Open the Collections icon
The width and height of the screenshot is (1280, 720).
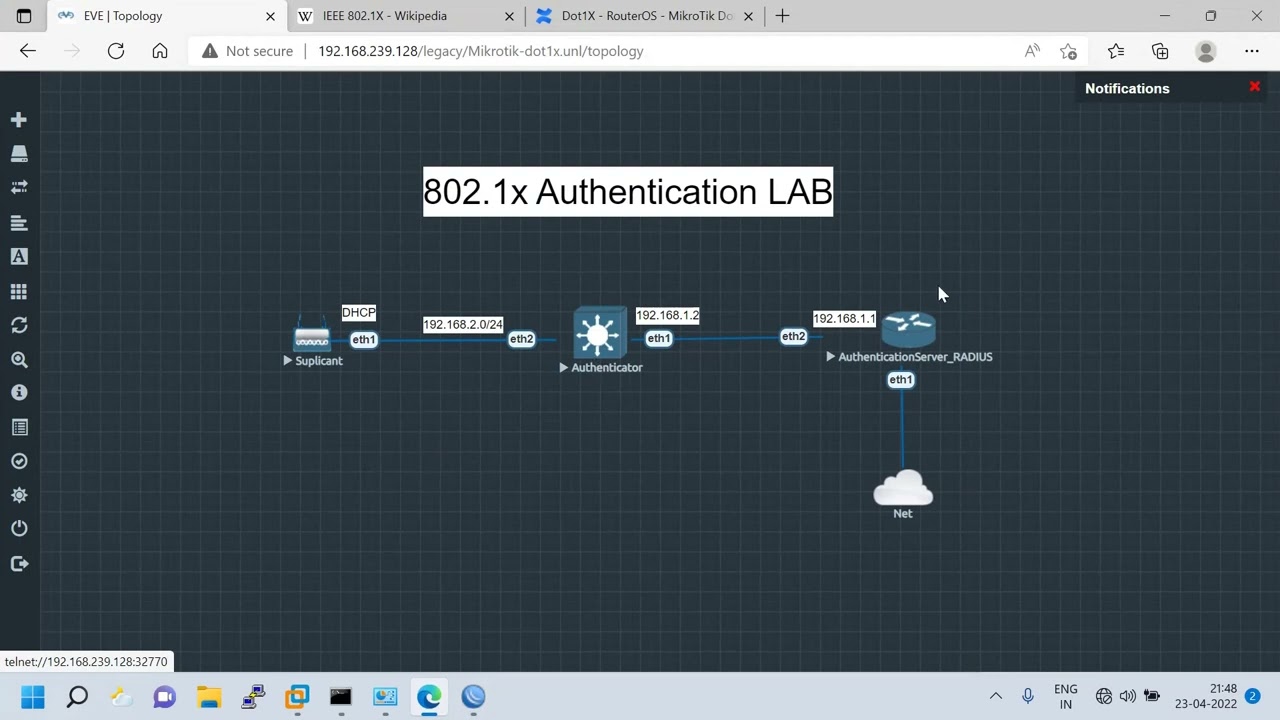1160,51
